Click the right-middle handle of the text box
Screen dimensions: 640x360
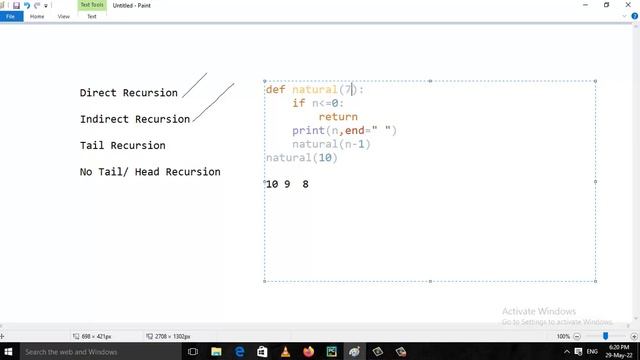coord(596,181)
